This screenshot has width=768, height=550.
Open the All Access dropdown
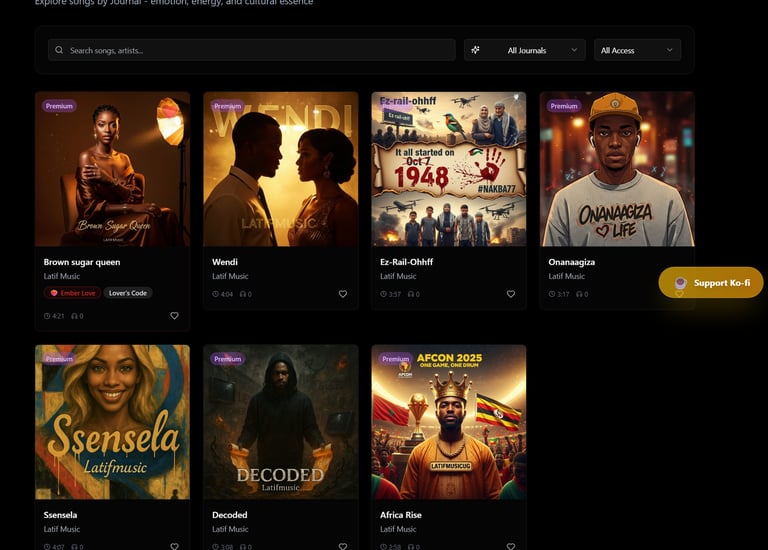[x=637, y=50]
